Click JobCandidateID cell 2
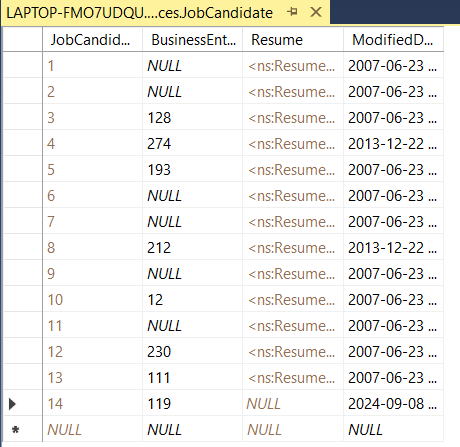The height and width of the screenshot is (447, 460). (x=92, y=92)
